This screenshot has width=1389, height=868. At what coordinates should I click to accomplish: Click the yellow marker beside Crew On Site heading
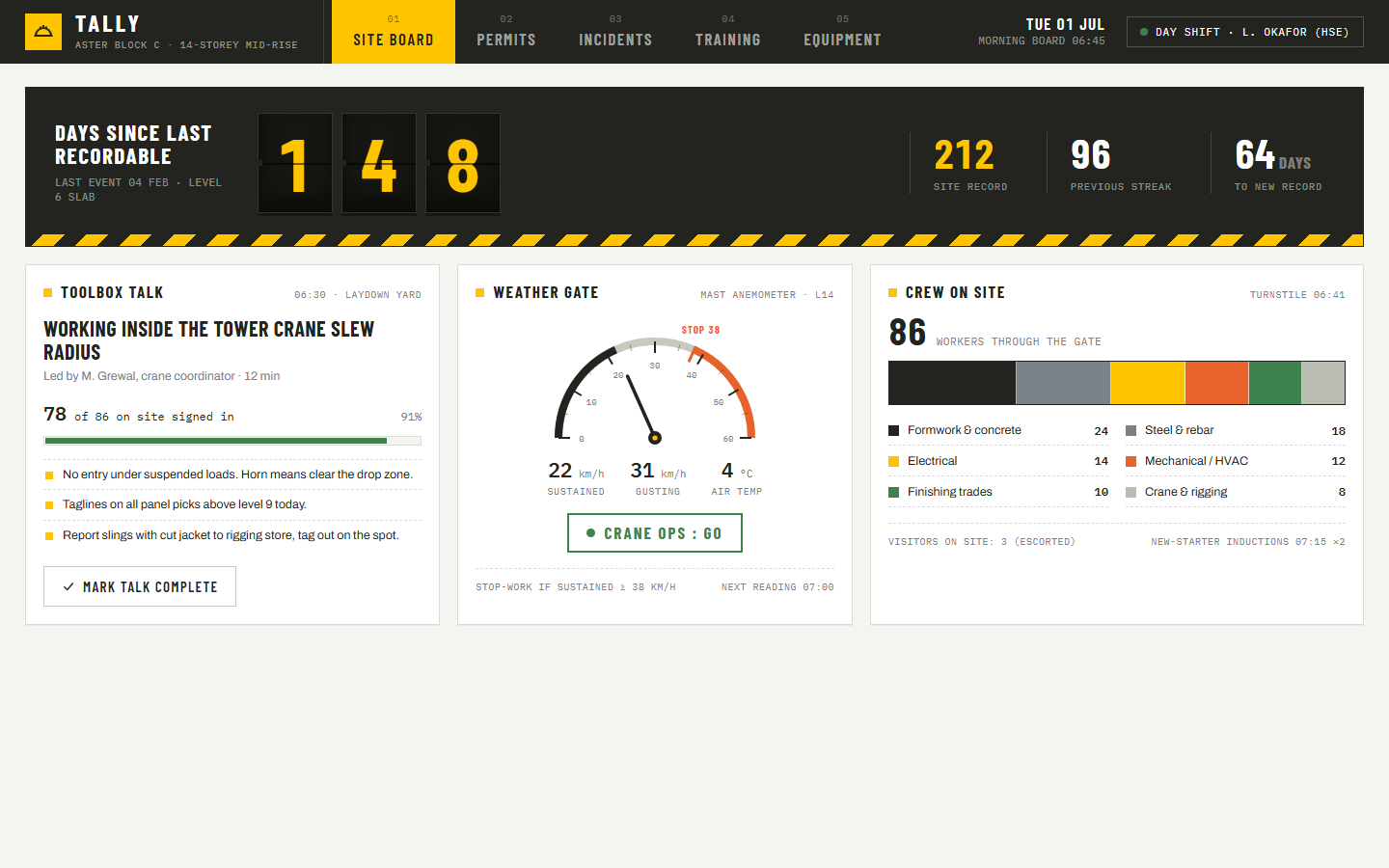tap(892, 292)
